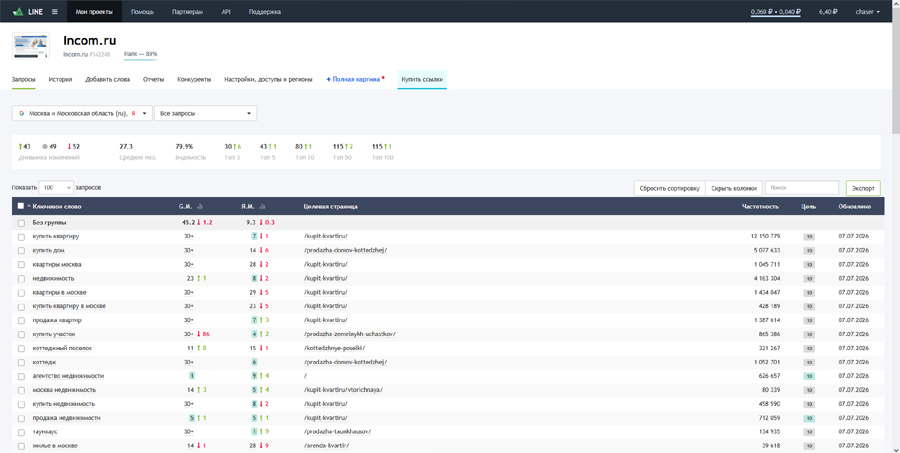Open the Настройки, доступы и регионы tab
This screenshot has height=453, width=900.
(x=268, y=79)
